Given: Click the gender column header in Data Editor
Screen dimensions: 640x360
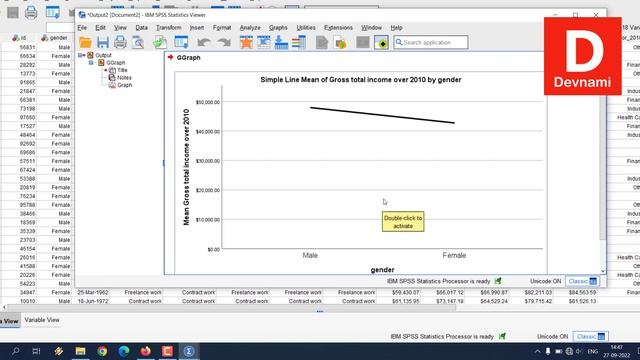Looking at the screenshot, I should pyautogui.click(x=54, y=38).
